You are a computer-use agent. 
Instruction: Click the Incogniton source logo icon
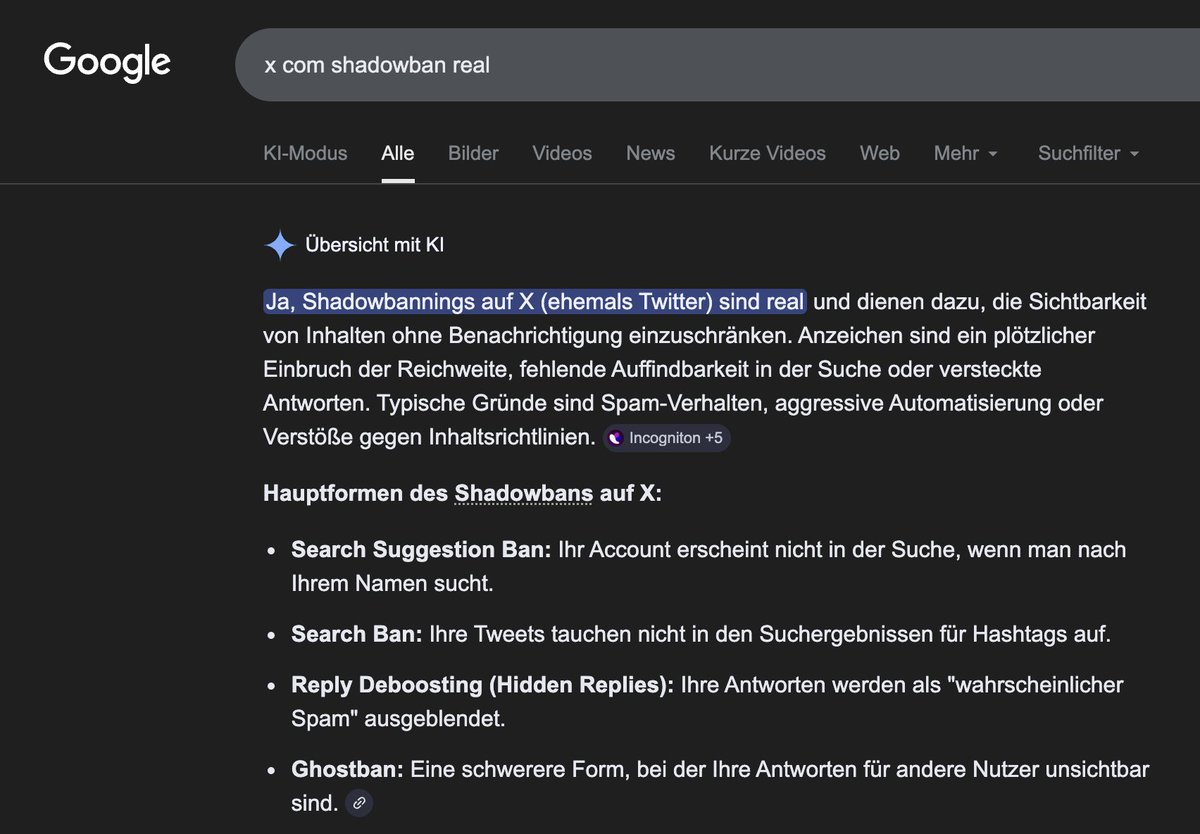[x=616, y=438]
